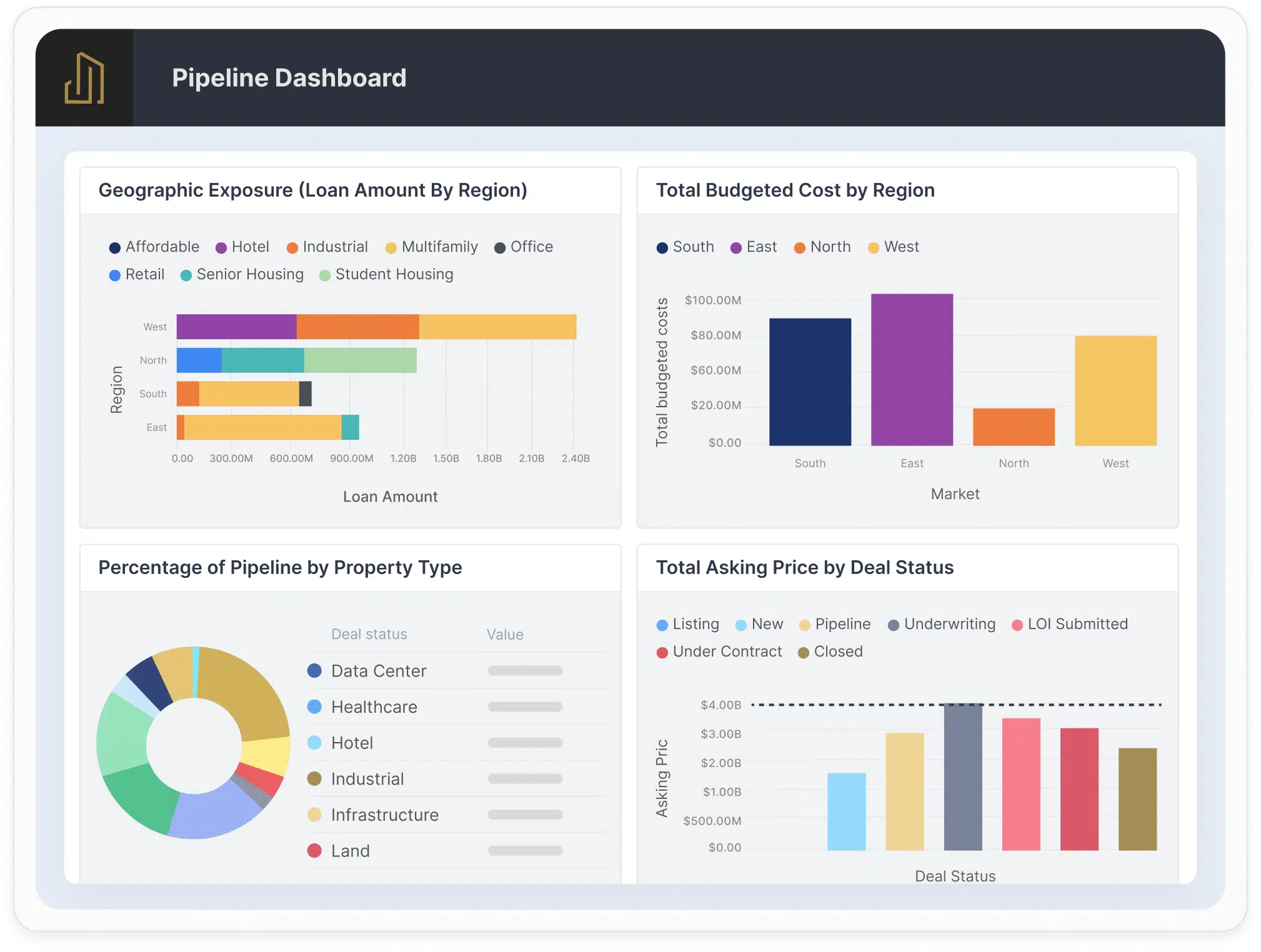This screenshot has width=1261, height=952.
Task: Click the gold building logo icon
Action: [84, 79]
